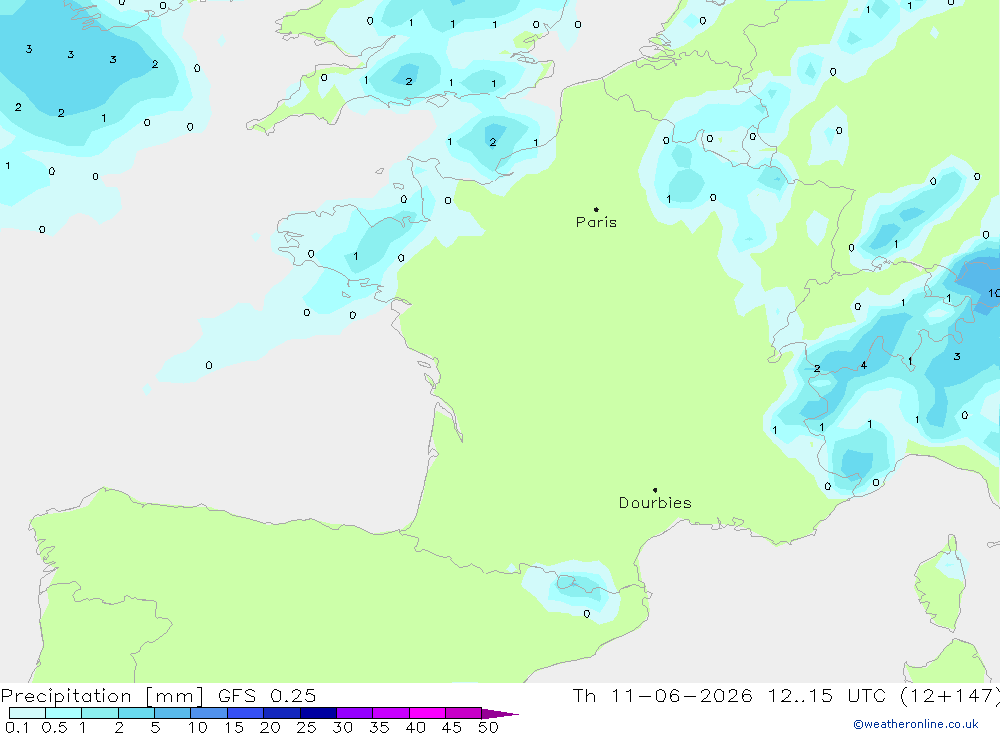Click the date Th 11-06-2026 text
Viewport: 1000px width, 733px height.
(663, 695)
